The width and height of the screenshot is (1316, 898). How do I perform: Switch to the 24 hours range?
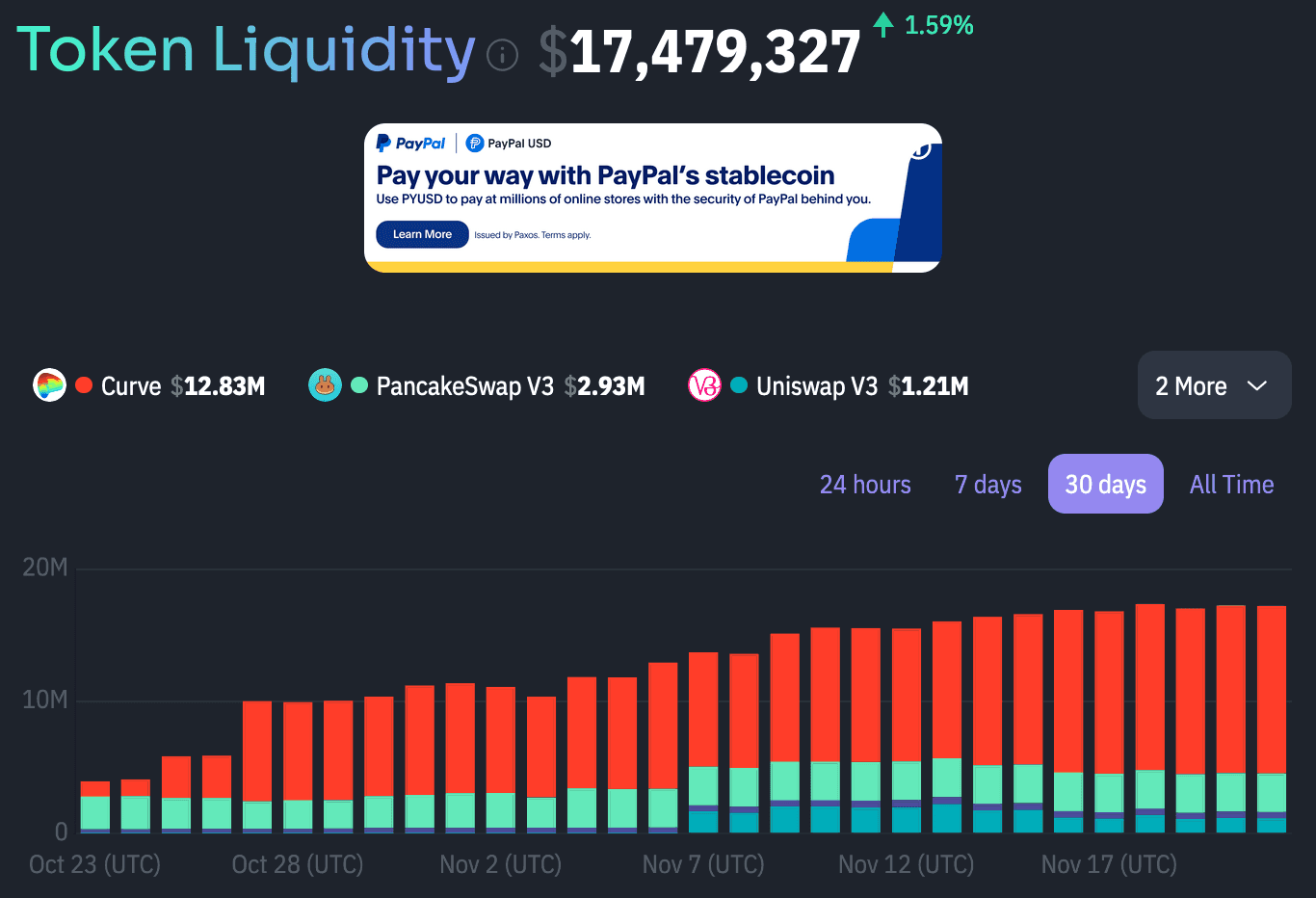865,485
